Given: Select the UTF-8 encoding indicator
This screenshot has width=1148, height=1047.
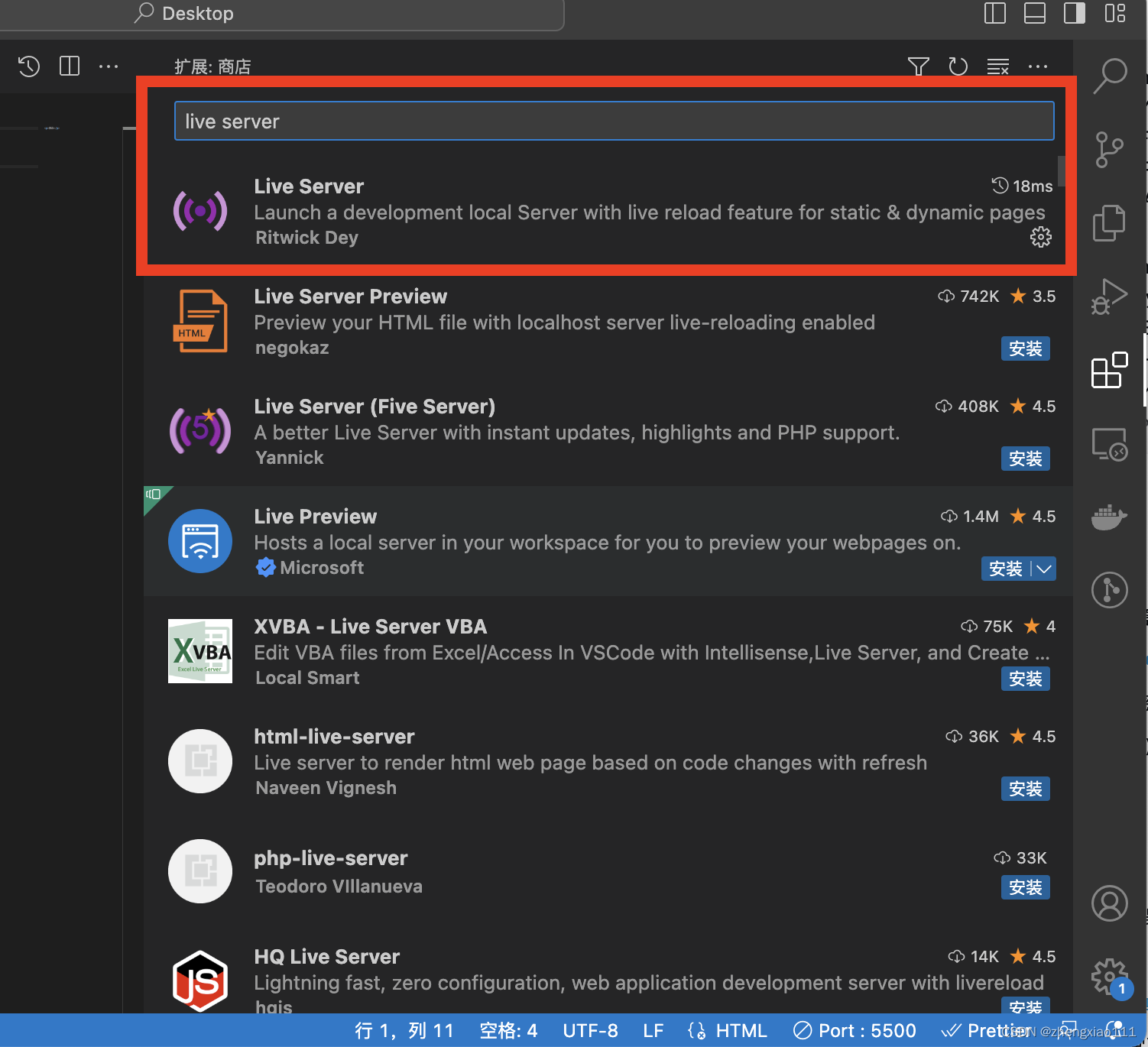Looking at the screenshot, I should (x=590, y=1031).
